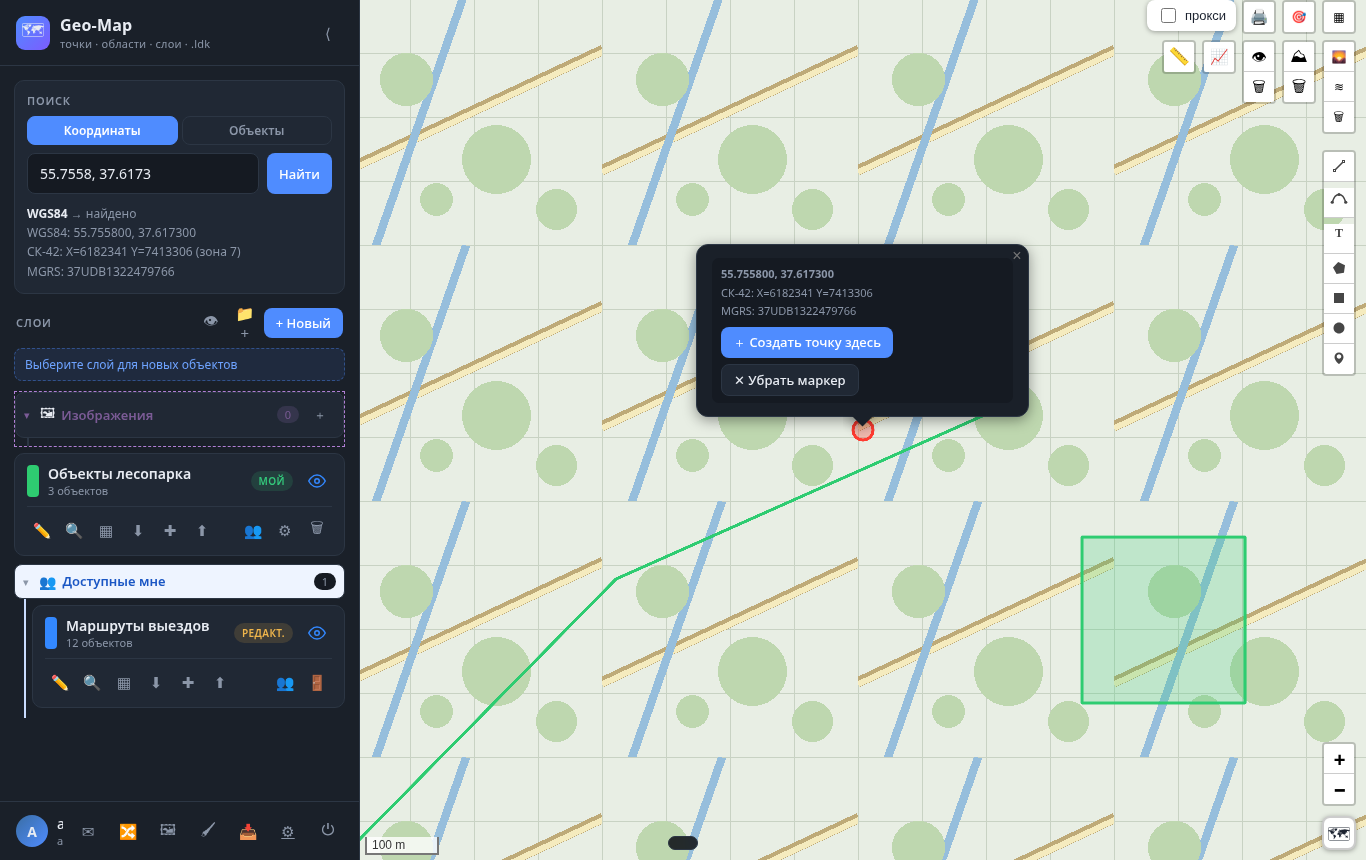Toggle visibility of Маршруты выездов layer
The width and height of the screenshot is (1366, 860).
317,633
